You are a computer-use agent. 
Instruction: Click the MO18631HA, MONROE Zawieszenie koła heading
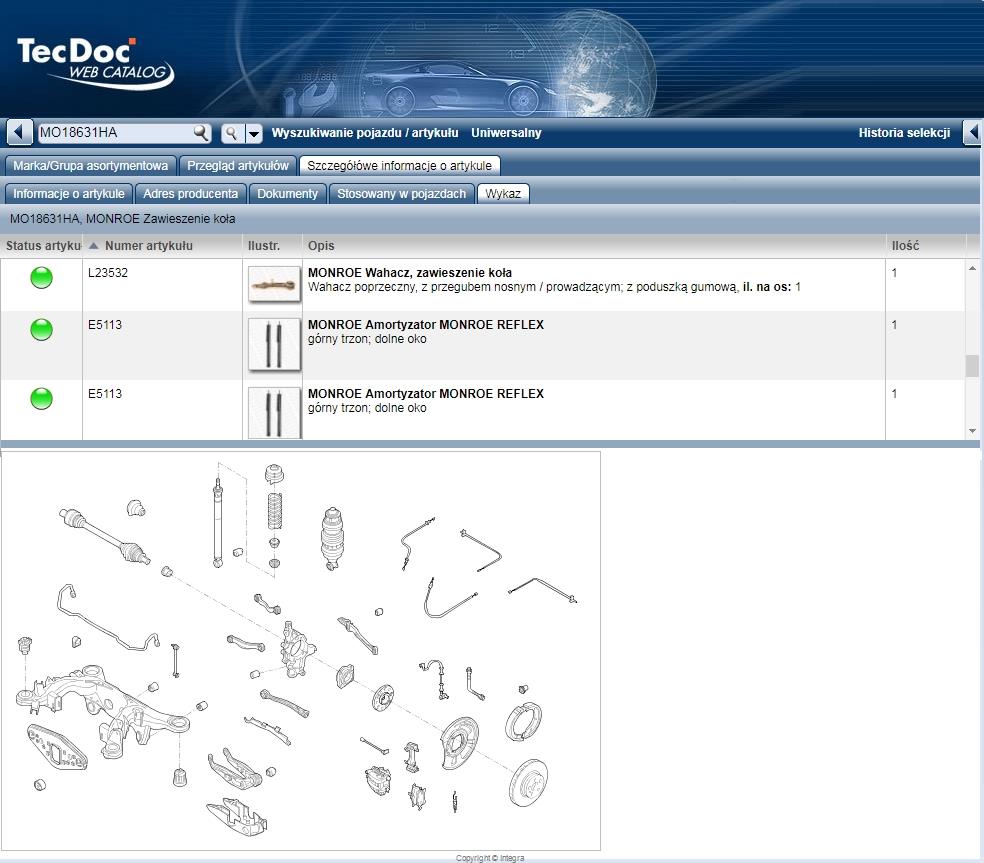123,219
